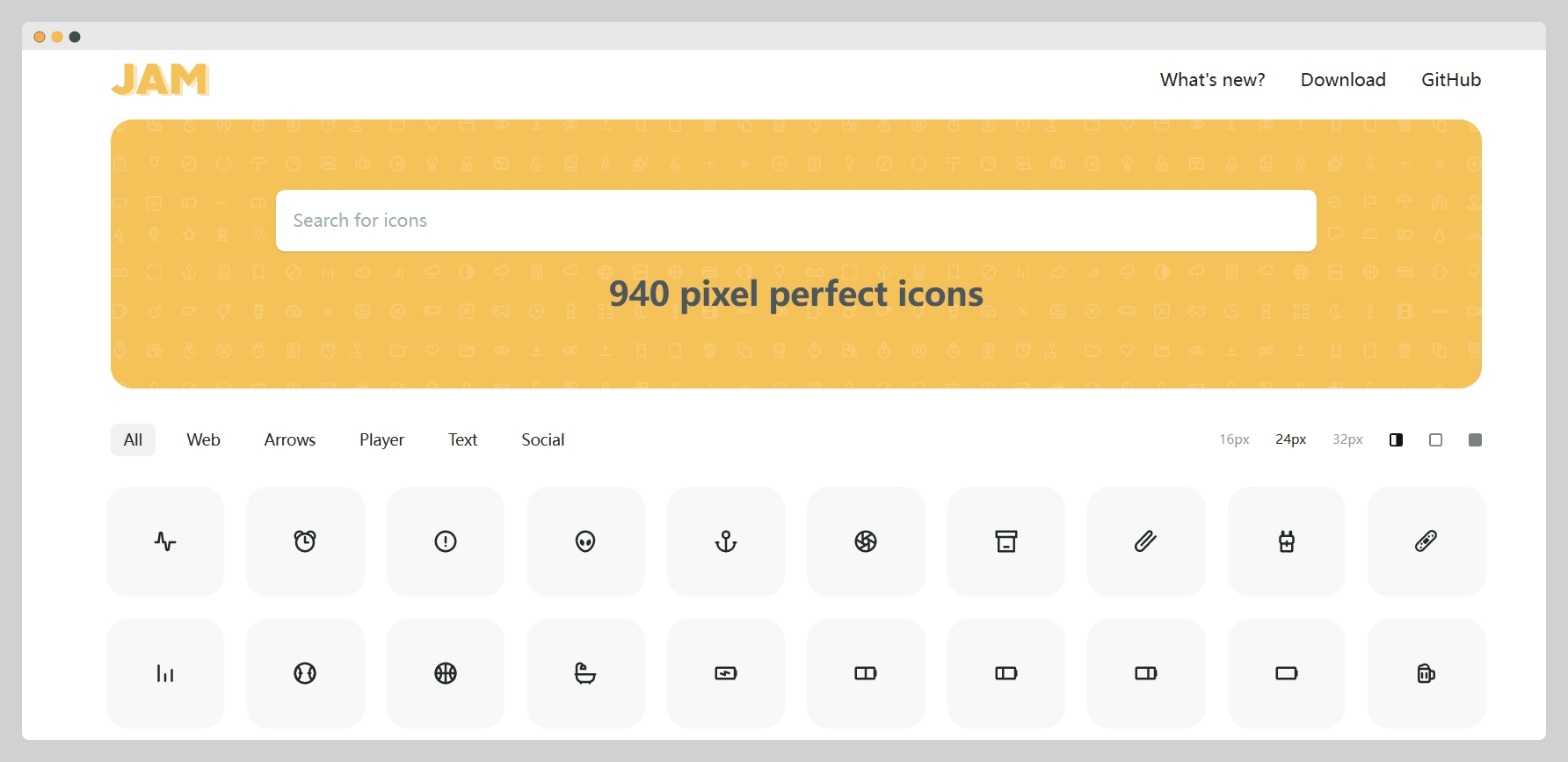Click the basketball icon
The image size is (1568, 762).
[446, 673]
